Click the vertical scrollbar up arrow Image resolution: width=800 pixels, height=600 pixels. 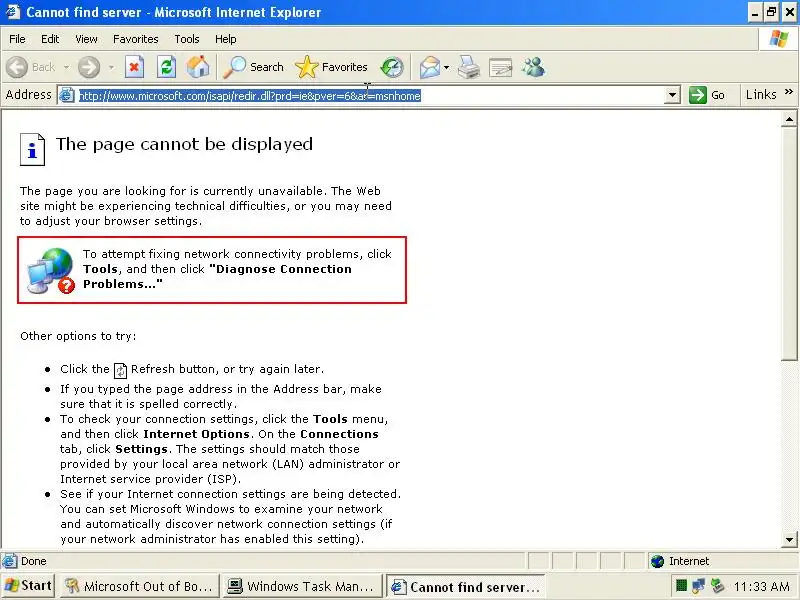point(789,119)
